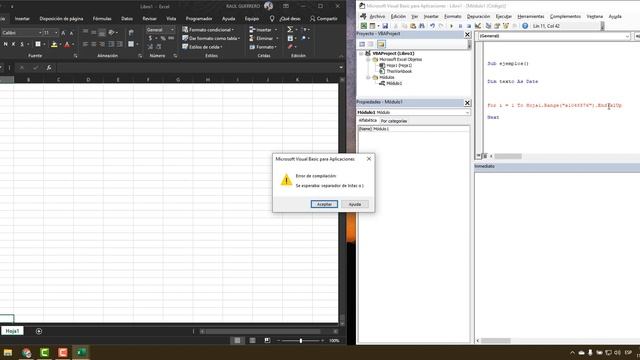The image size is (640, 360).
Task: Open Project Explorer icon in VBA toolbar
Action: tap(488, 26)
